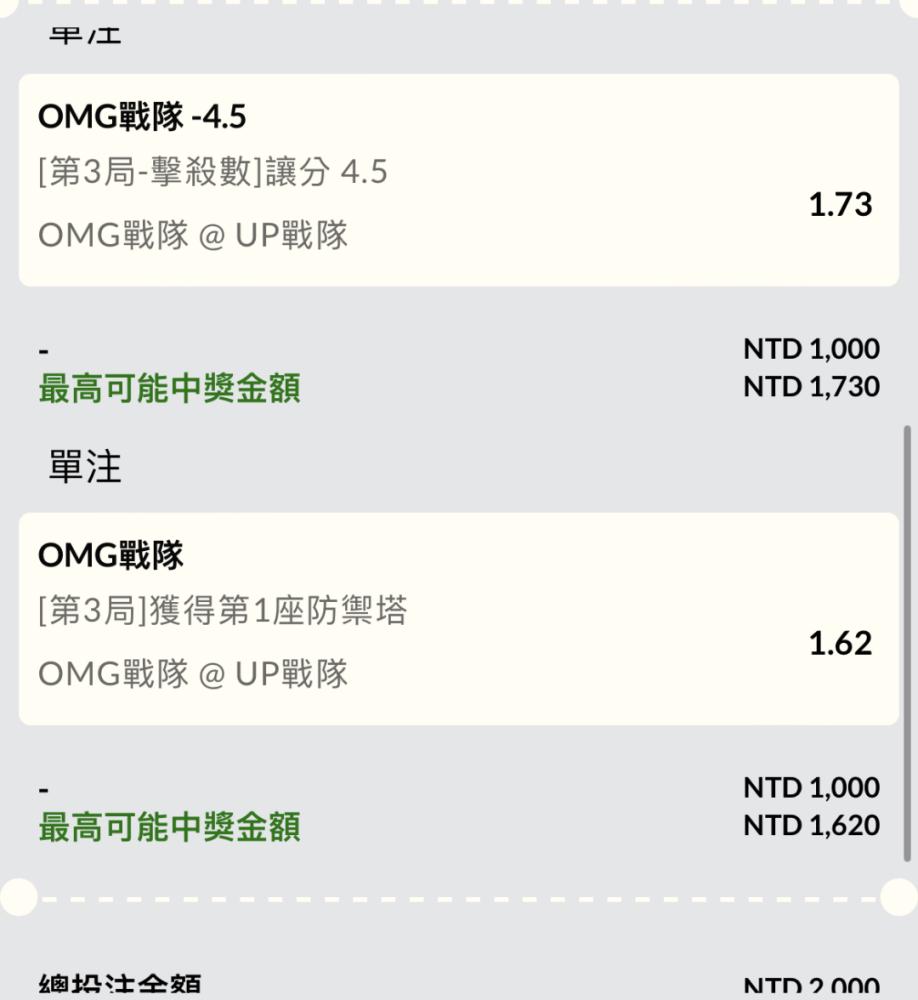
Task: Click the 單注 heading above the tower bet
Action: coord(85,466)
